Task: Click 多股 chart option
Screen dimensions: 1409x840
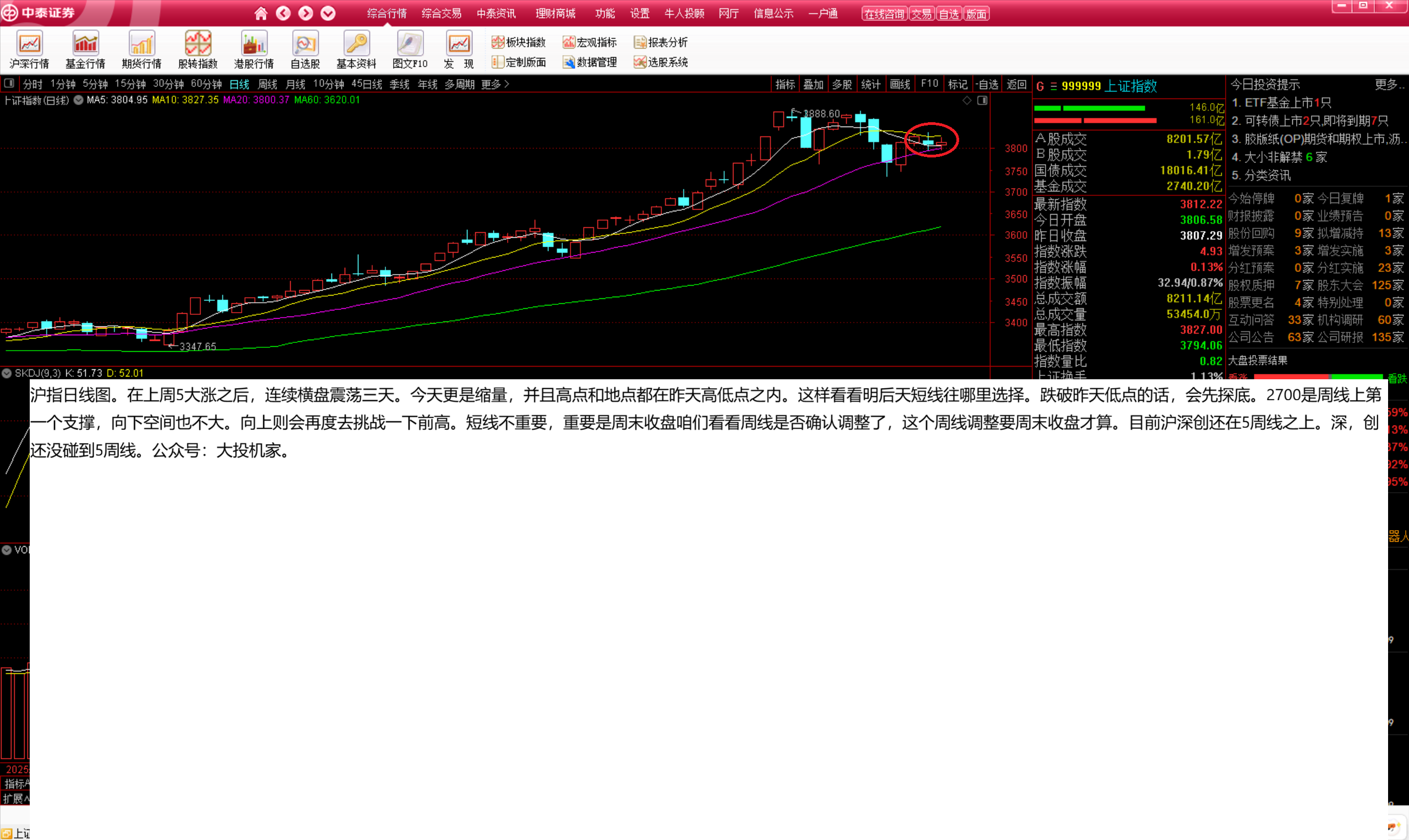Action: [842, 84]
